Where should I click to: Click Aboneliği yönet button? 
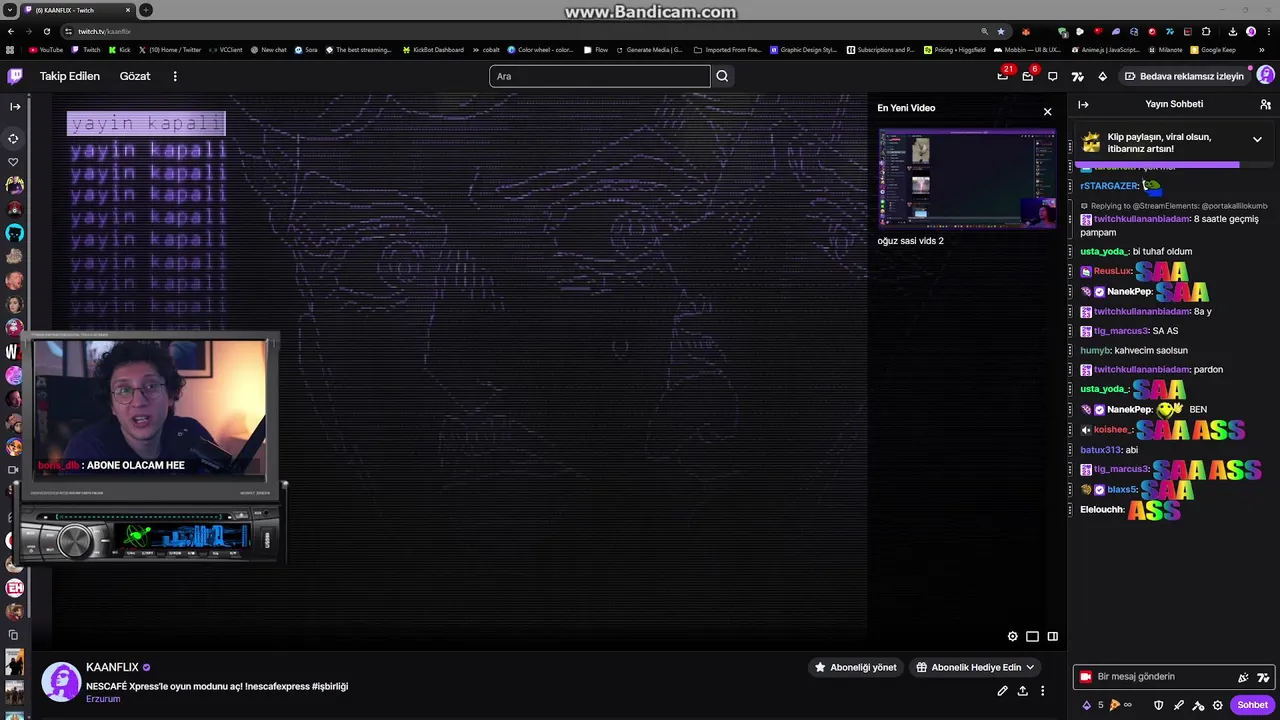click(x=855, y=667)
